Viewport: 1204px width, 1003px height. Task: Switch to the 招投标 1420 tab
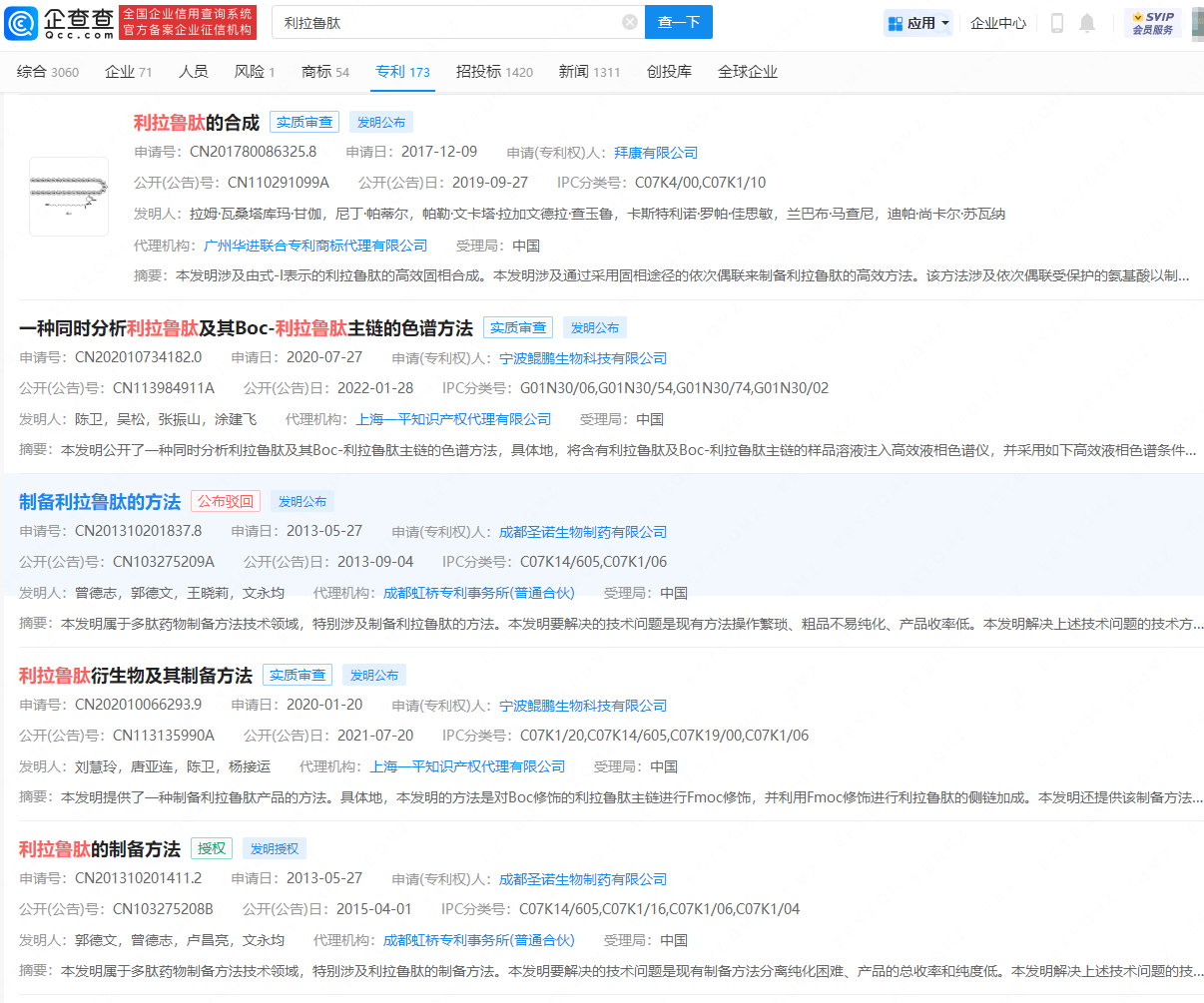pos(495,72)
